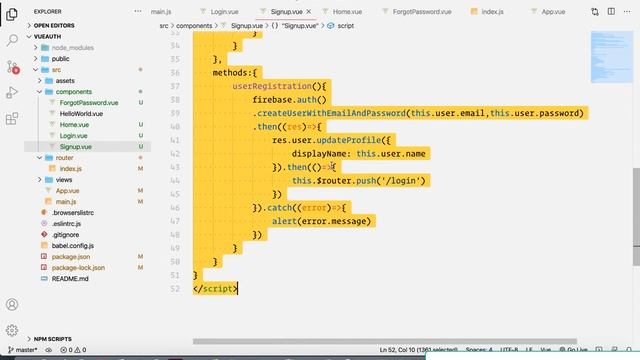Close the Signup.vue tab

click(x=309, y=11)
